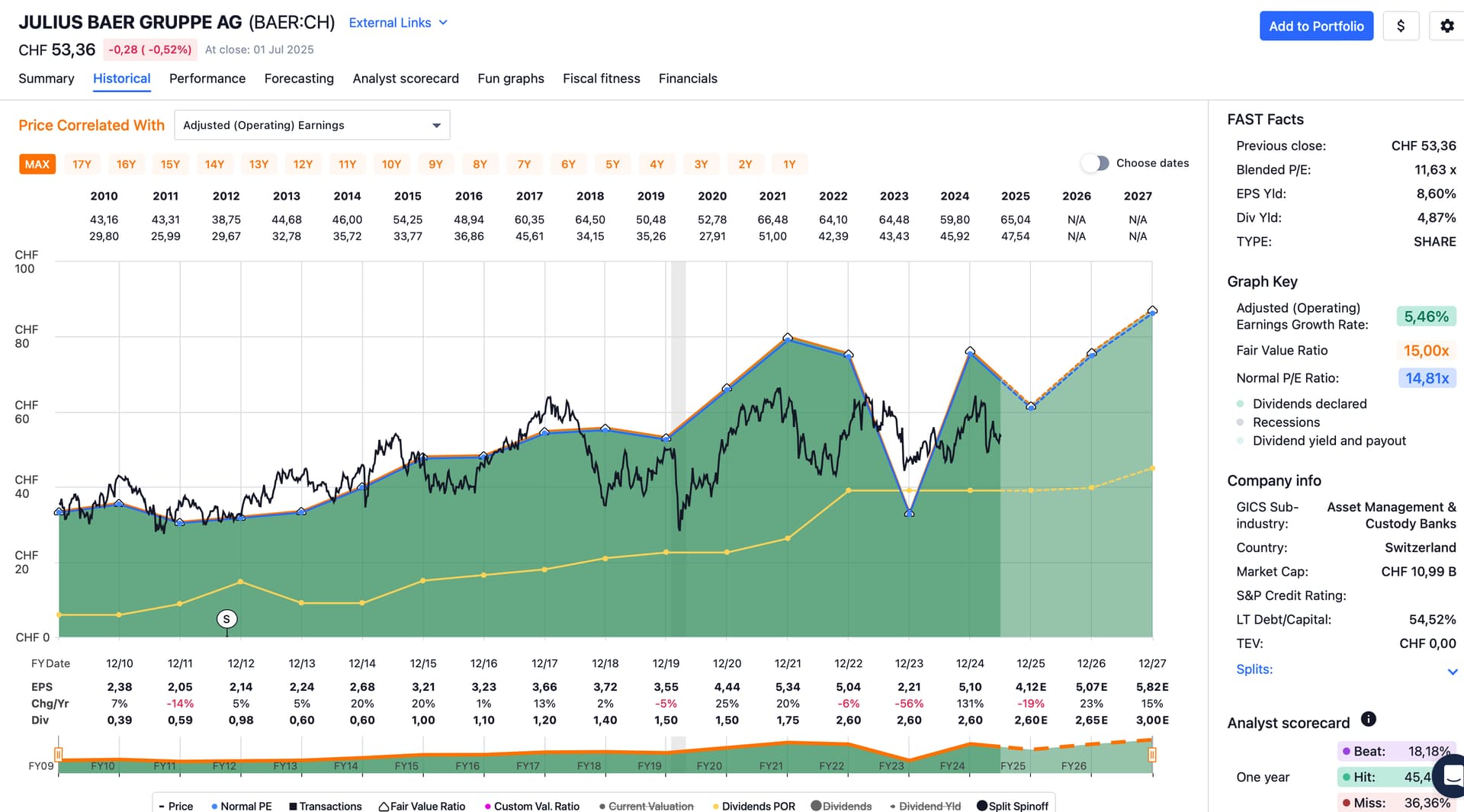Image resolution: width=1464 pixels, height=812 pixels.
Task: Toggle Split Spinoff legend entry
Action: pos(1013,806)
